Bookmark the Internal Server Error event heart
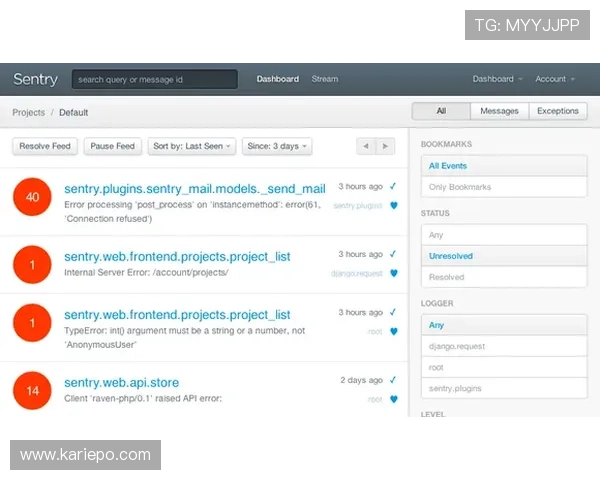Image resolution: width=600 pixels, height=480 pixels. click(x=393, y=273)
